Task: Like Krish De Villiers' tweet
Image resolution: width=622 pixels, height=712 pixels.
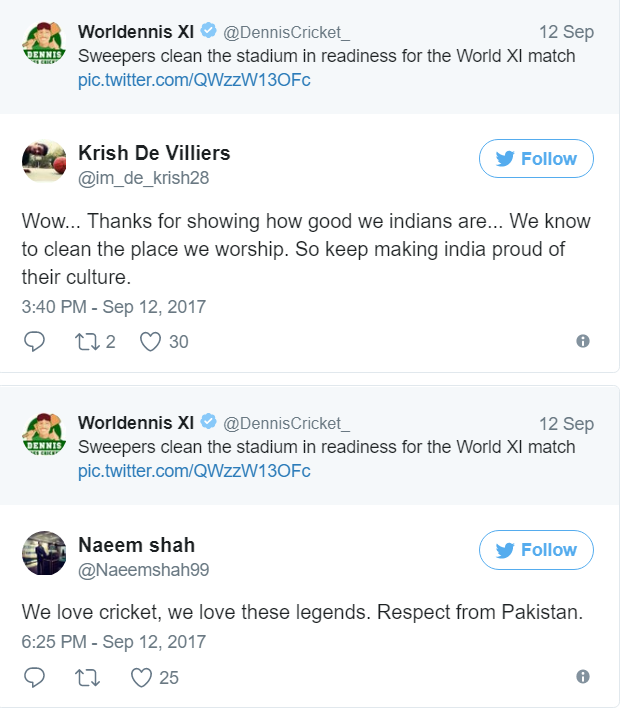Action: [x=151, y=342]
